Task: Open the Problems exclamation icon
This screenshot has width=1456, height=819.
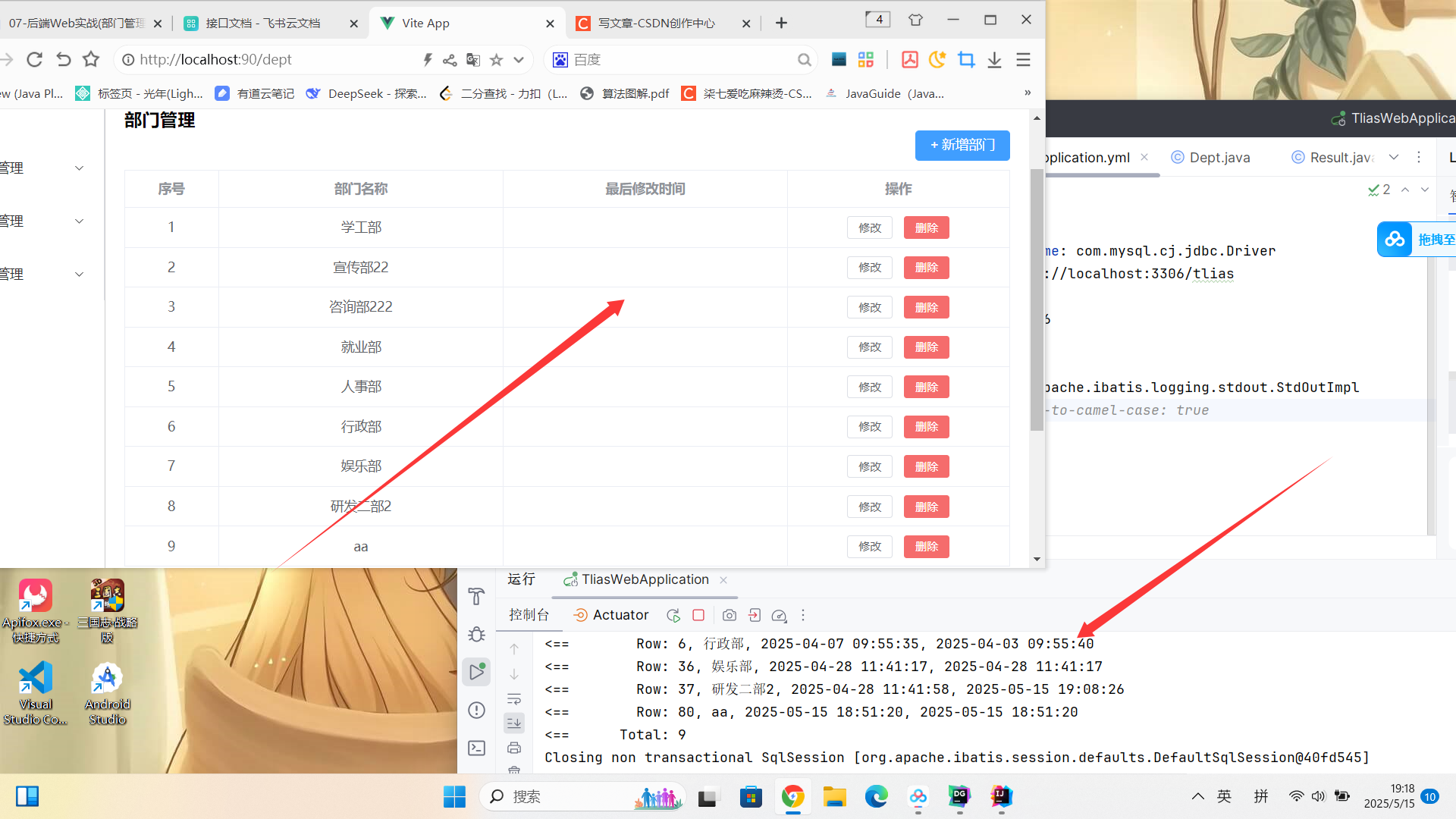Action: click(x=476, y=710)
